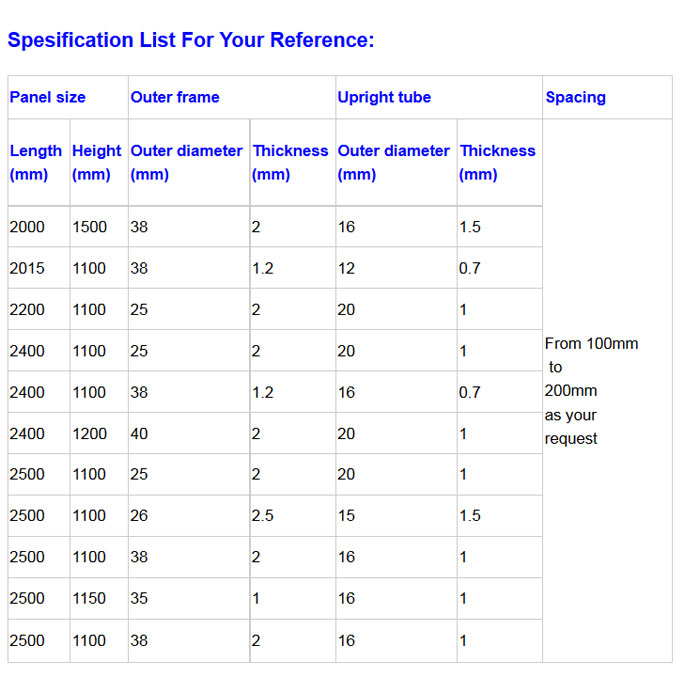The height and width of the screenshot is (677, 700).
Task: Select upright thickness 1 in the 2200 row
Action: click(x=463, y=309)
